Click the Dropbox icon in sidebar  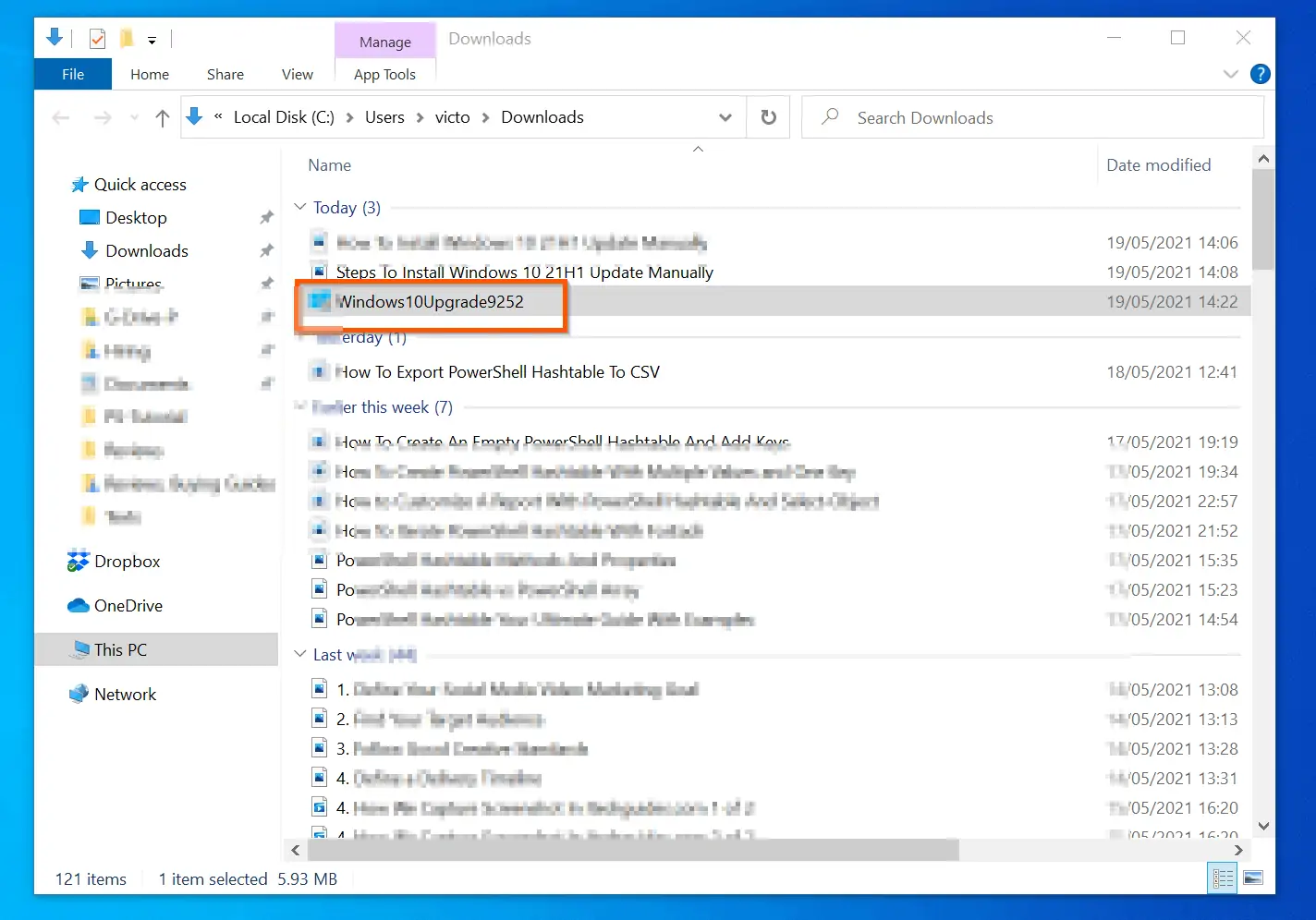pos(78,561)
